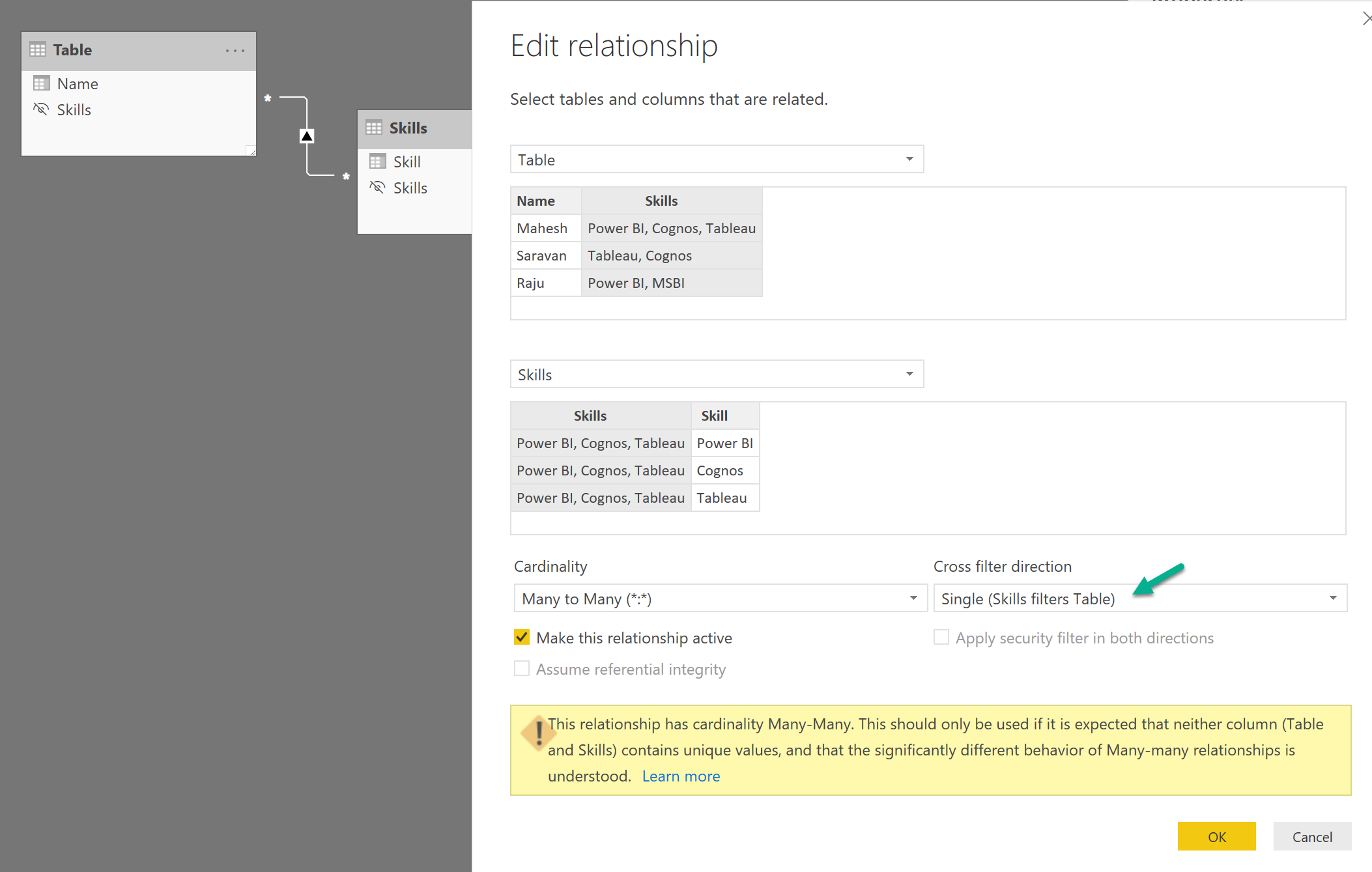Click the Table card header icon

(38, 49)
